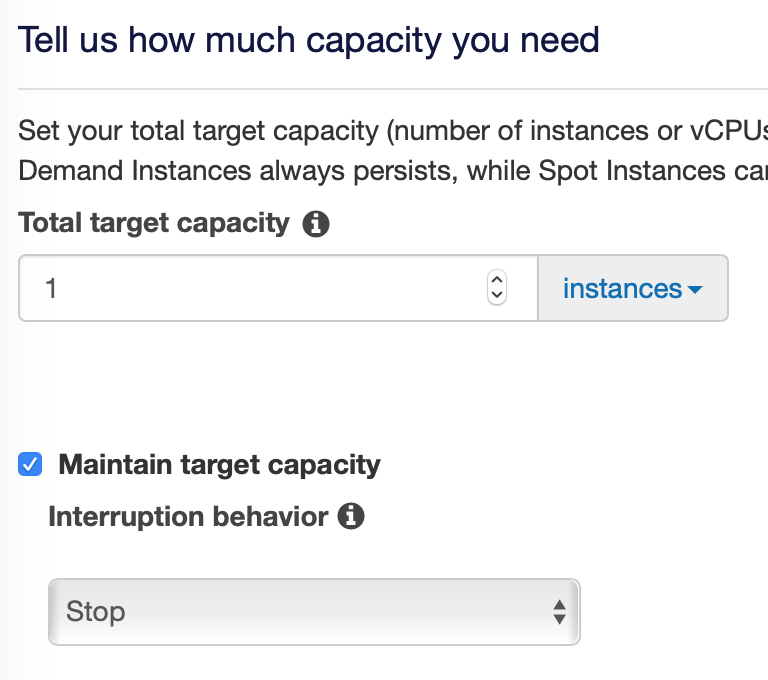Click the Demand Instances always persists text
Viewport: 768px width, 680px height.
point(393,171)
